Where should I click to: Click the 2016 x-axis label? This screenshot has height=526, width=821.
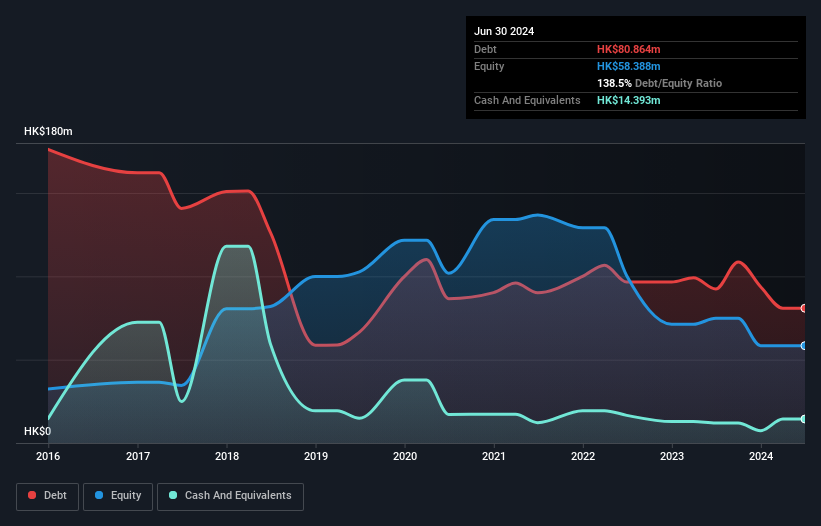click(x=48, y=456)
